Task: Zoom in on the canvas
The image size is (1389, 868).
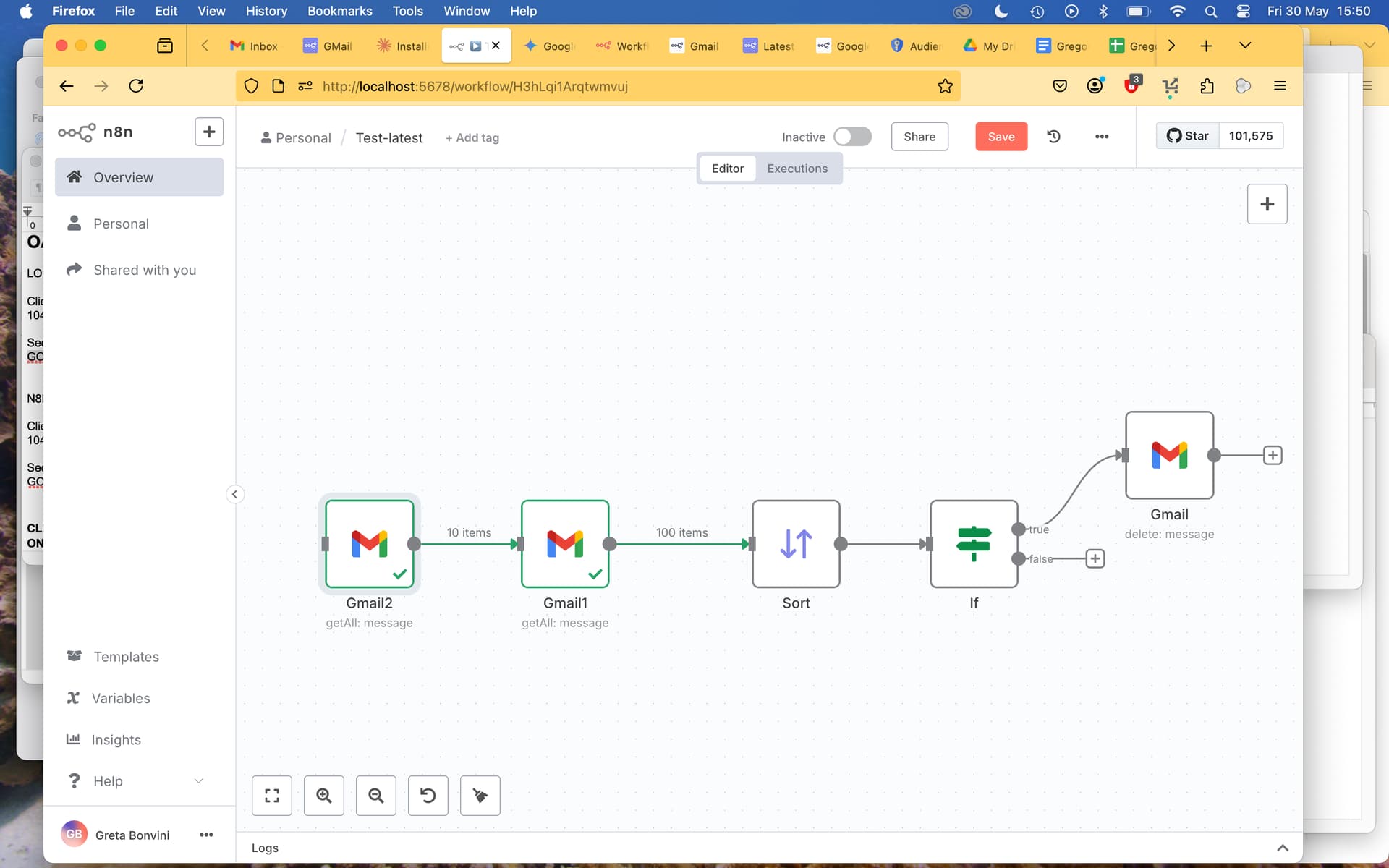Action: point(324,796)
